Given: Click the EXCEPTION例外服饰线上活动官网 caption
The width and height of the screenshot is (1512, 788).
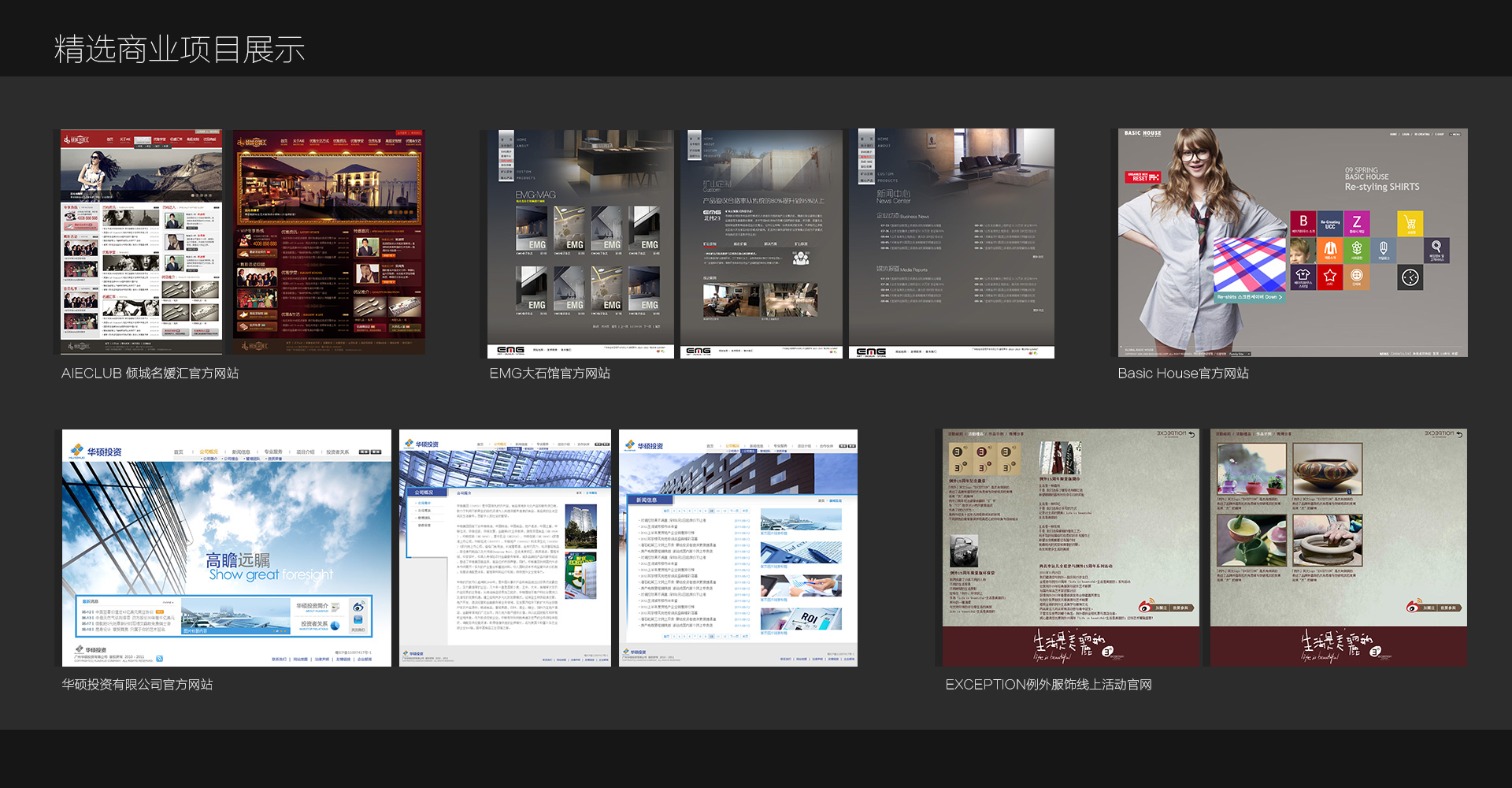Looking at the screenshot, I should click(1048, 685).
